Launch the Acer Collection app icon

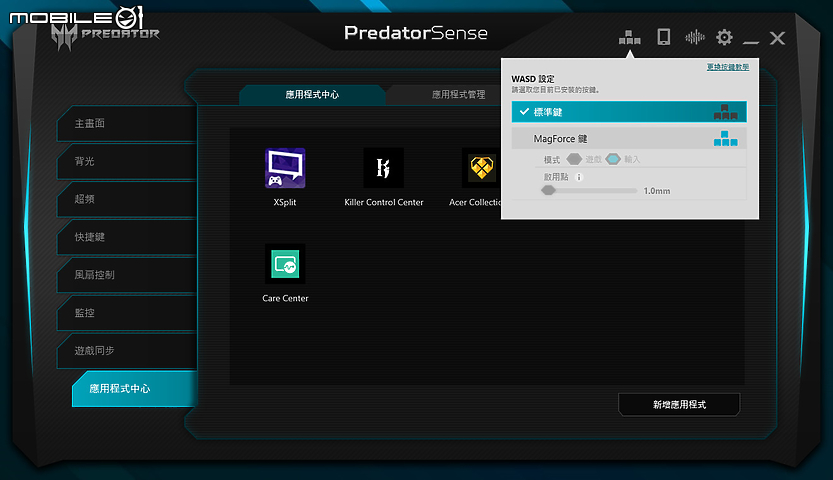click(x=481, y=168)
